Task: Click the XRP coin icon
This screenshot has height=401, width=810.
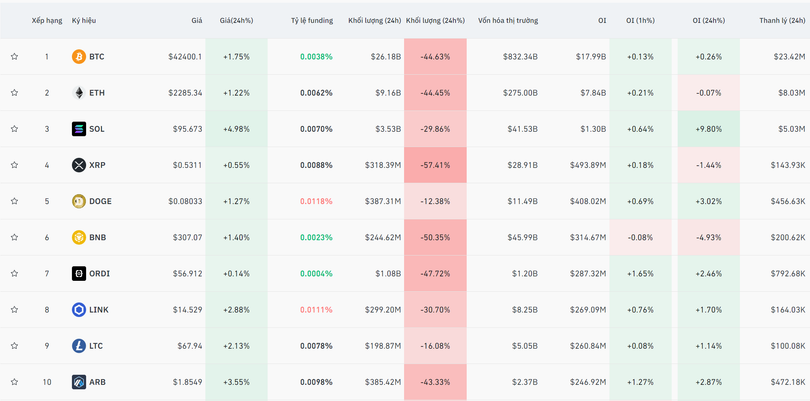Action: (x=79, y=165)
